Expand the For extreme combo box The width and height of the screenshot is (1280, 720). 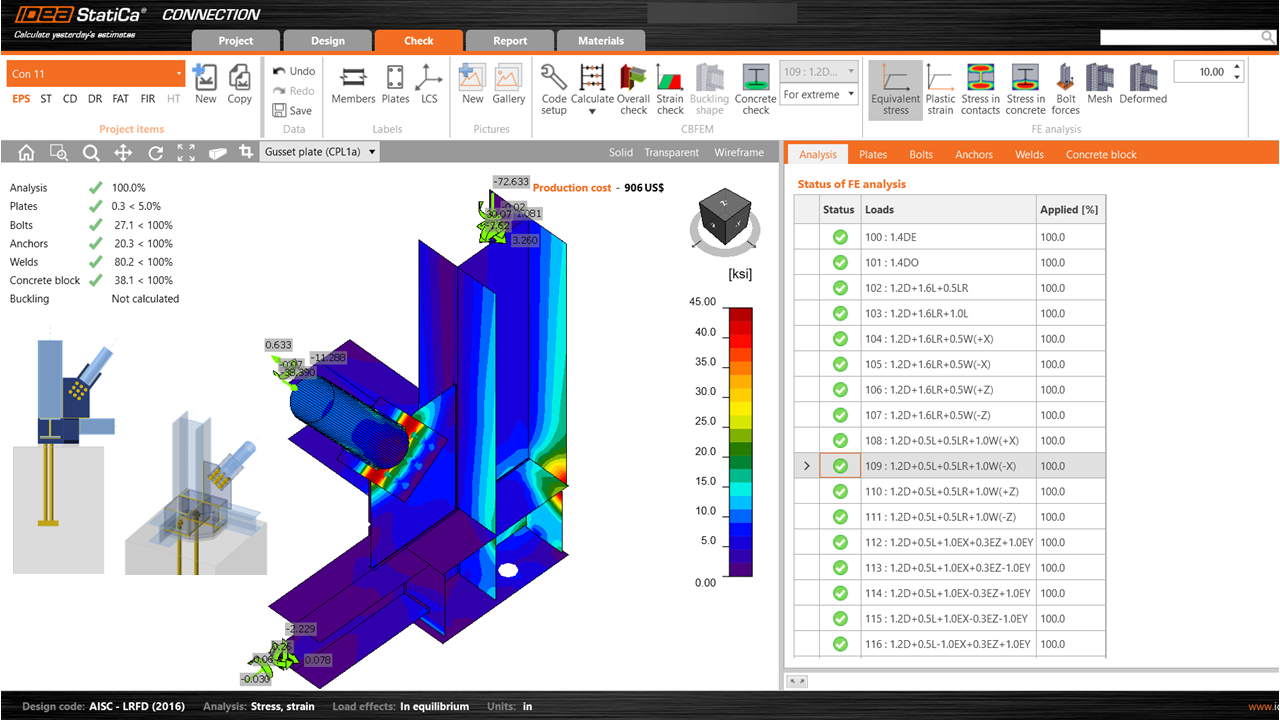point(819,94)
